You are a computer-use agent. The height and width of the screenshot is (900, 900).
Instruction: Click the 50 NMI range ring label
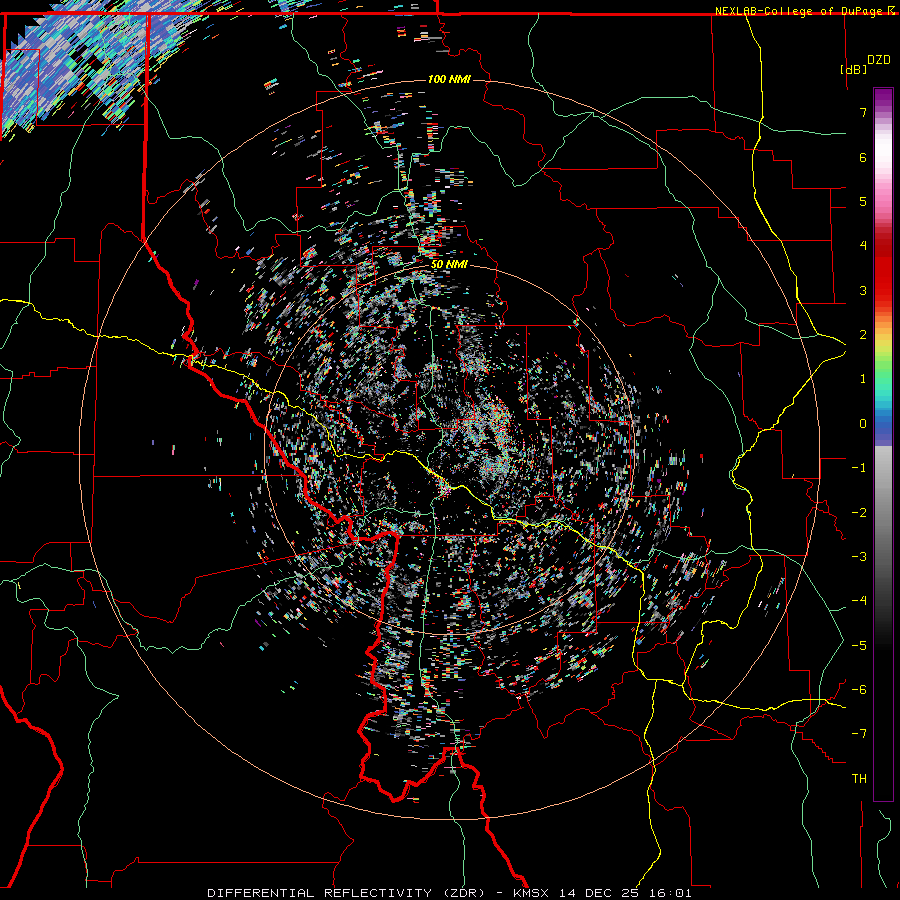pyautogui.click(x=449, y=265)
